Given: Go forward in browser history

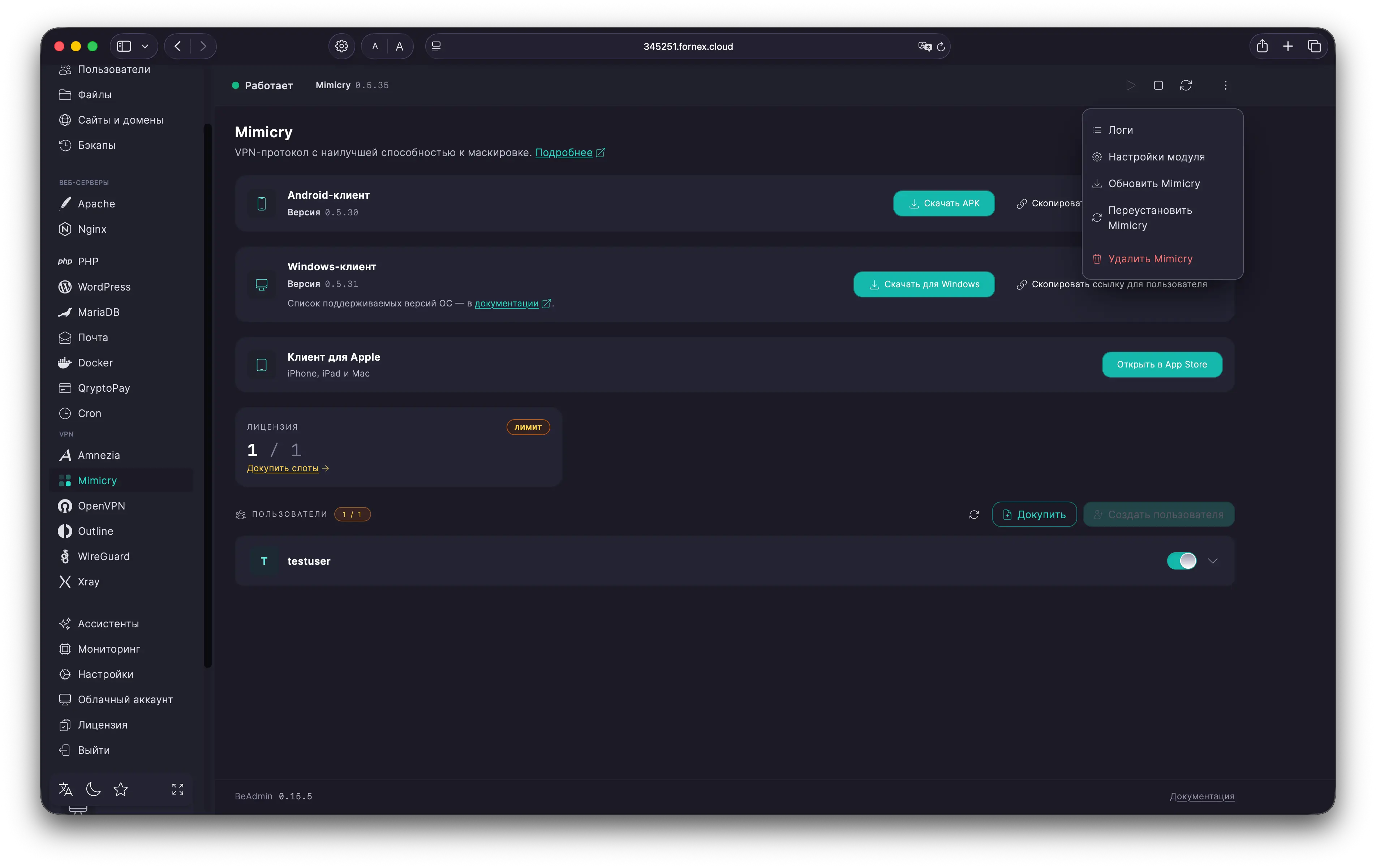Looking at the screenshot, I should click(203, 46).
